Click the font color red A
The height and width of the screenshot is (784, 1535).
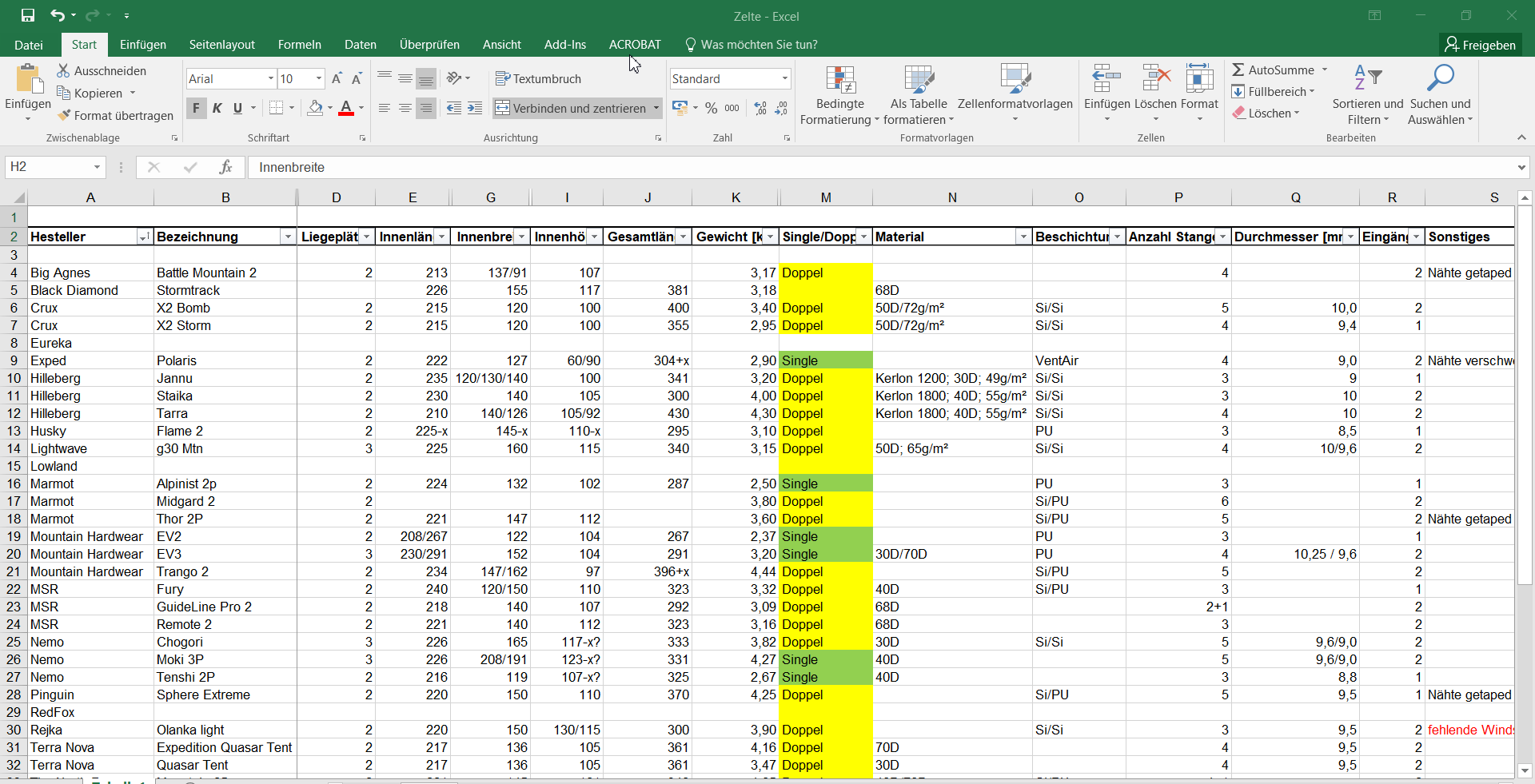tap(346, 107)
